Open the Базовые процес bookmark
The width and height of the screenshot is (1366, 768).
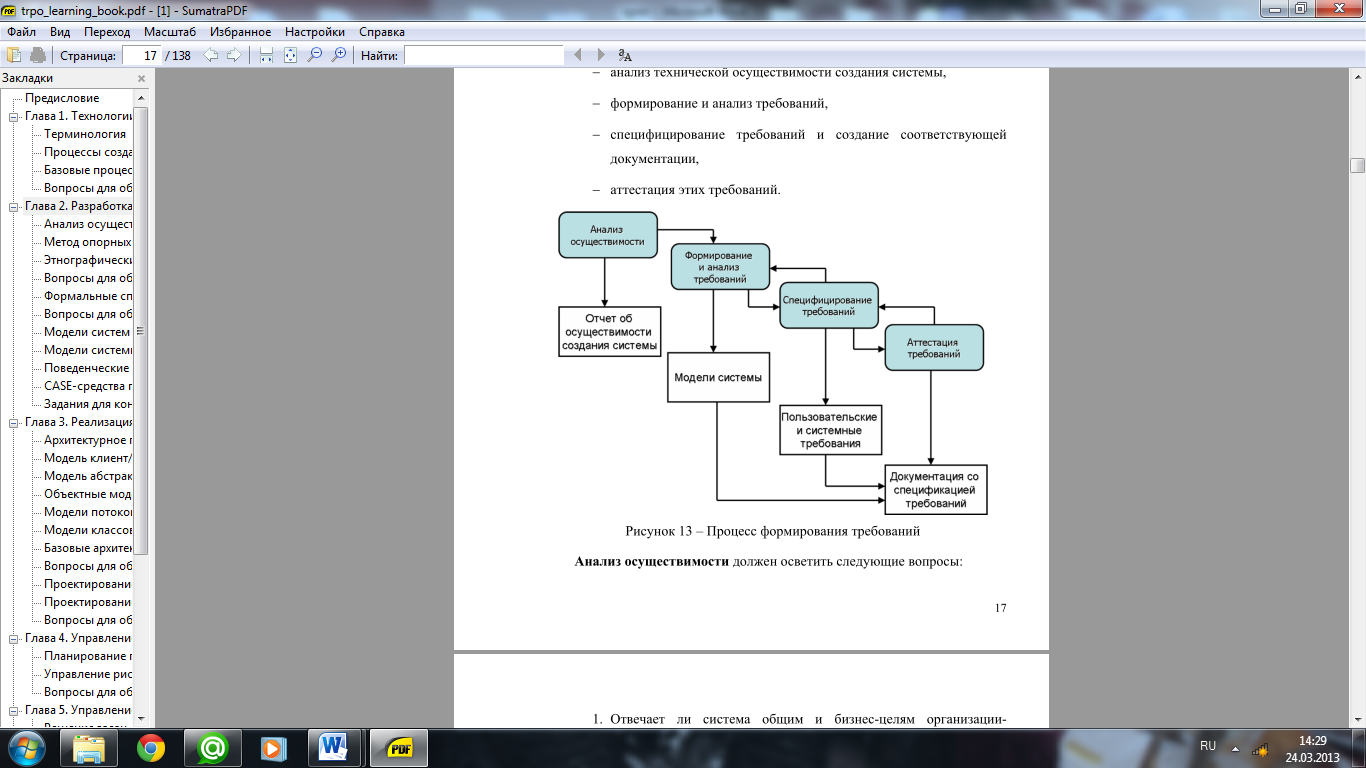pyautogui.click(x=88, y=170)
